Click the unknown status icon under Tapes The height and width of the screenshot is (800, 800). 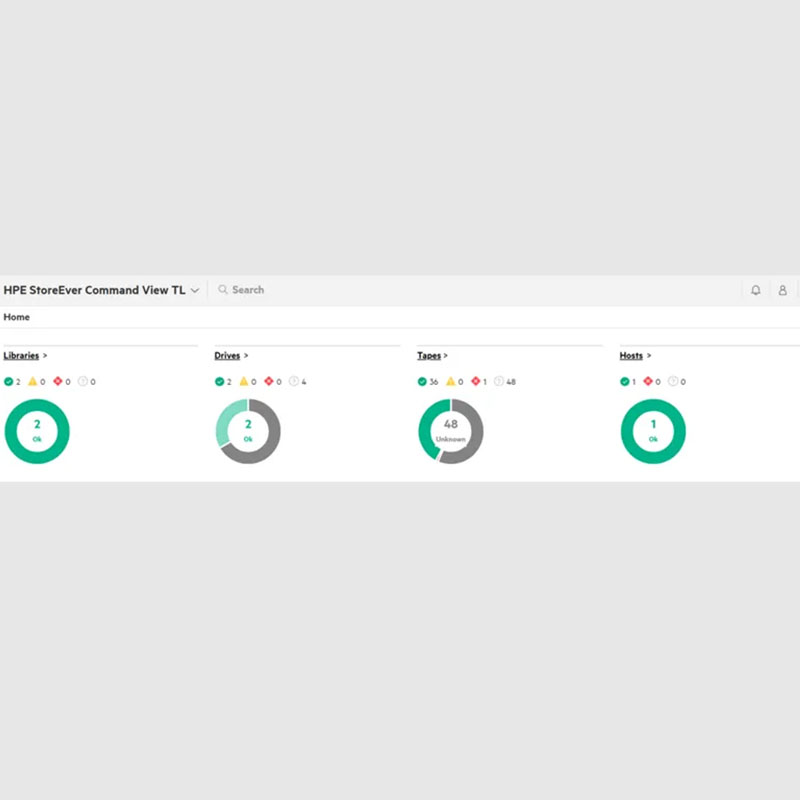[x=499, y=382]
